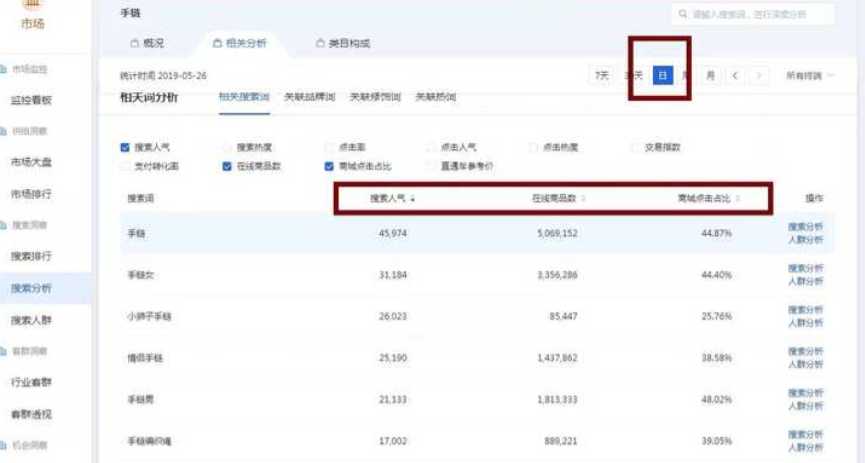Open 搜索人群 in the sidebar
Viewport: 865px width, 463px height.
pyautogui.click(x=31, y=320)
